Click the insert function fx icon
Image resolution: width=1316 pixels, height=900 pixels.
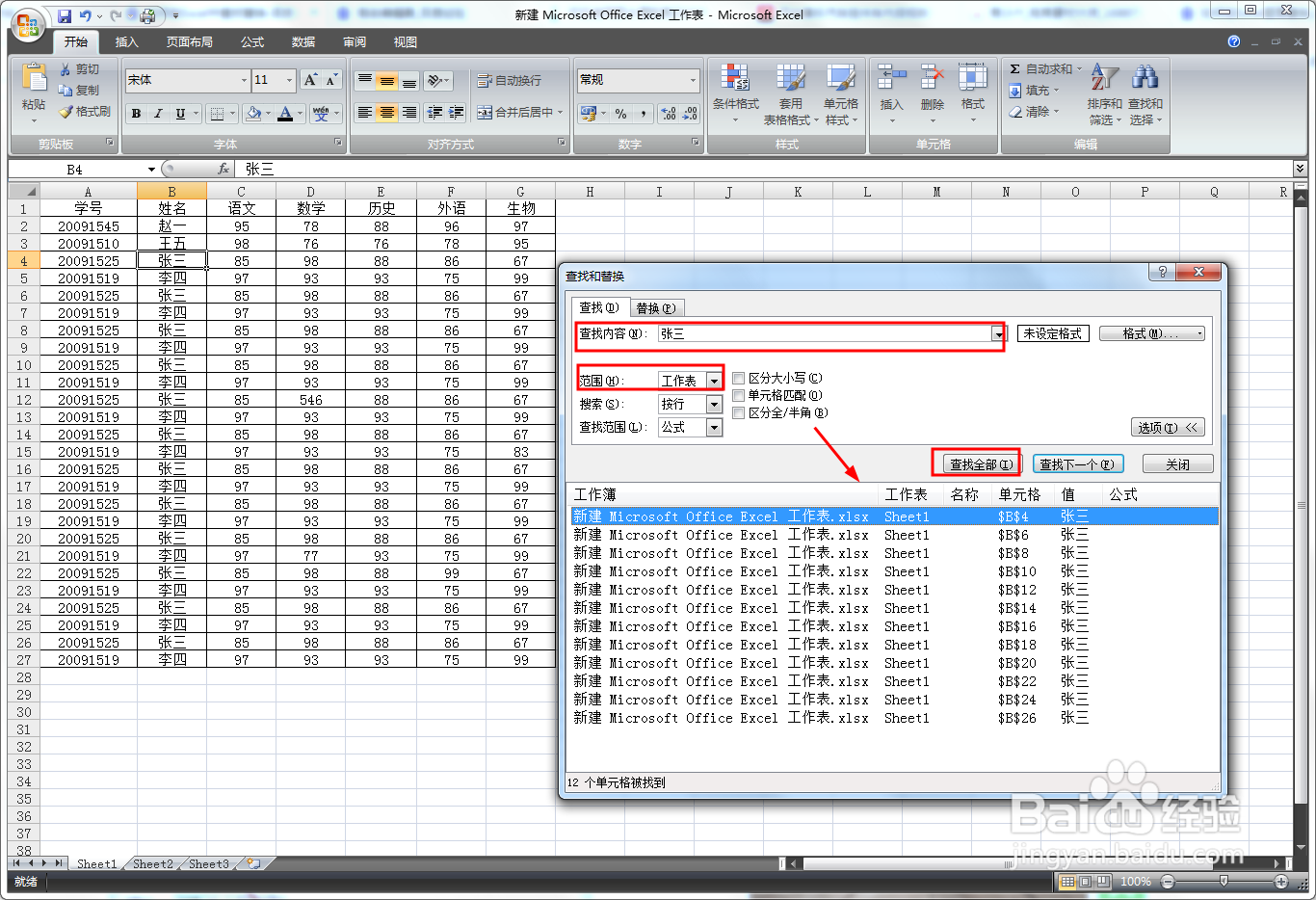(224, 169)
